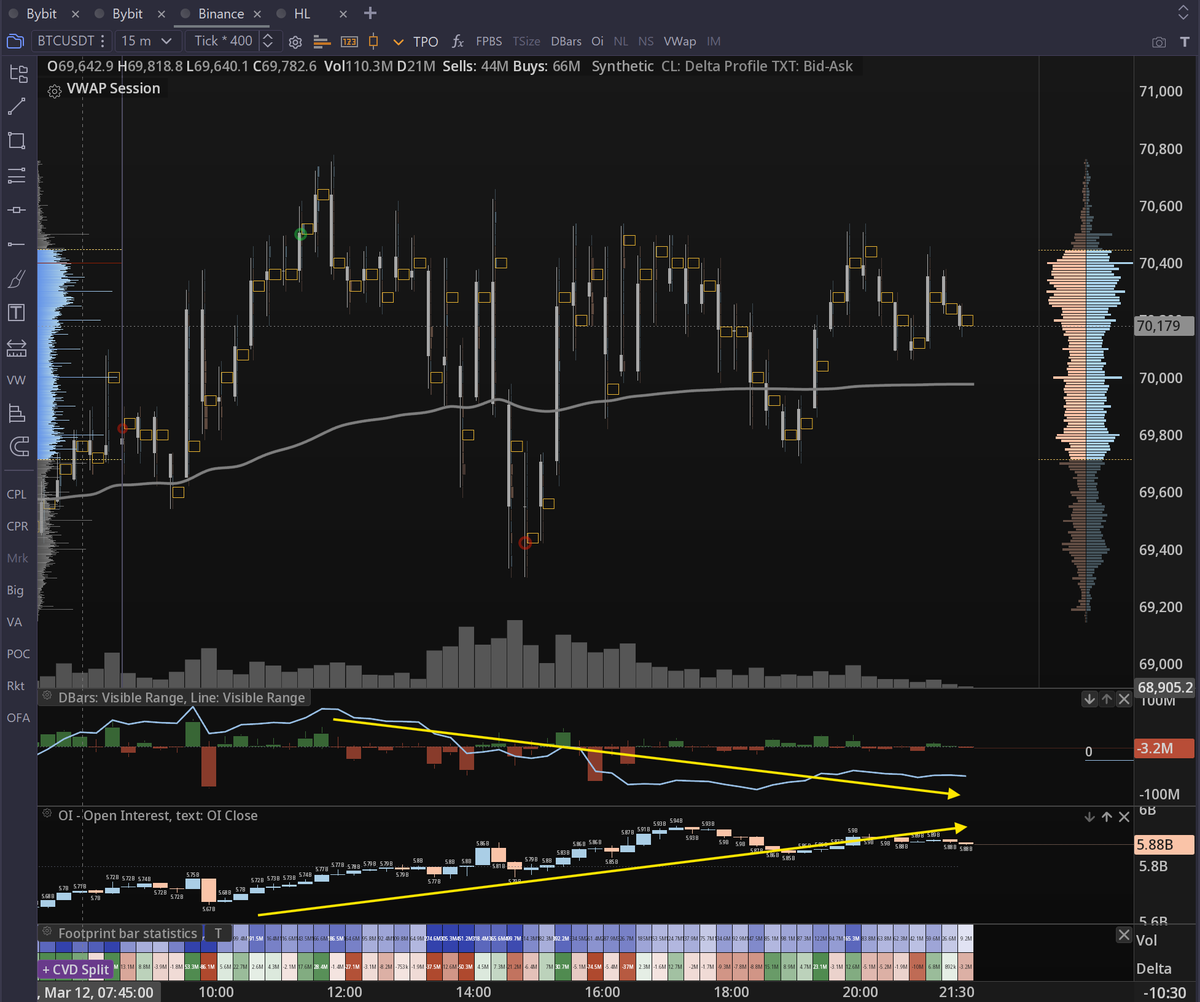1200x1002 pixels.
Task: Select the ruler measure tool
Action: coord(17,347)
